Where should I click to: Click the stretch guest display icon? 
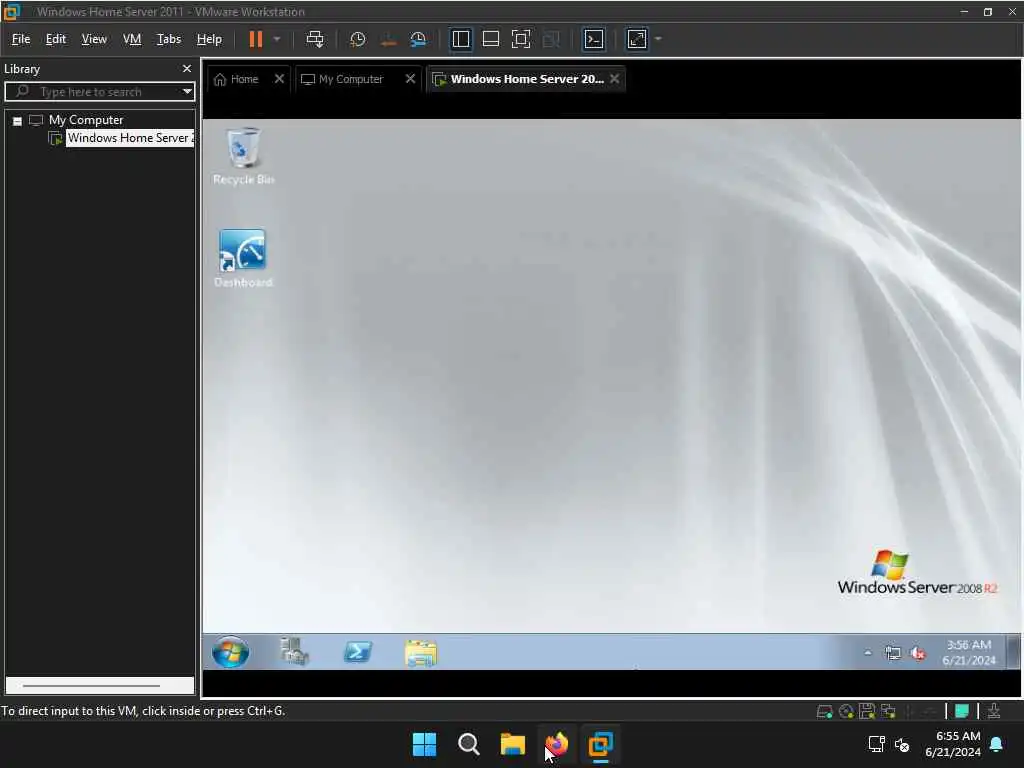[x=637, y=39]
